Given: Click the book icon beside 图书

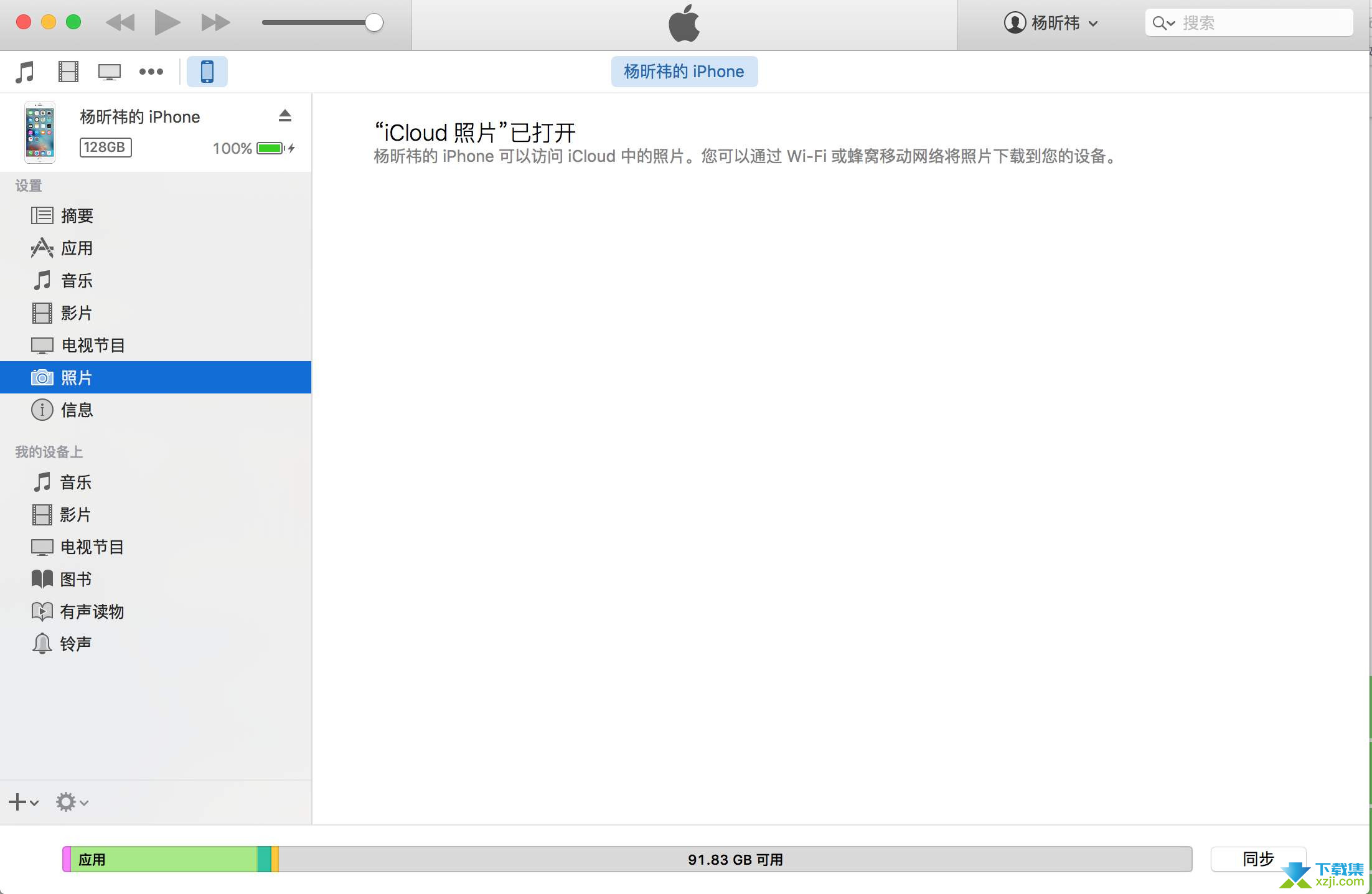Looking at the screenshot, I should 42,579.
